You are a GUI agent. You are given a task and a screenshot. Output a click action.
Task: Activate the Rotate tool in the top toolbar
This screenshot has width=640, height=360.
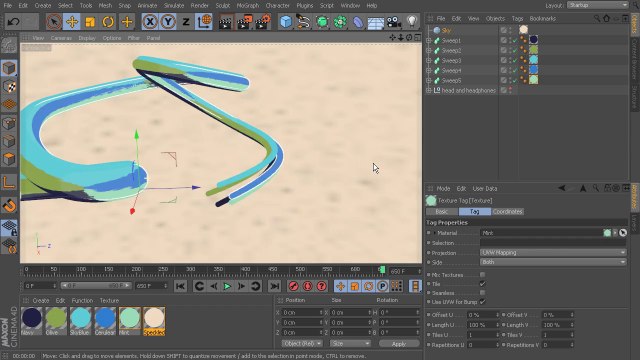point(108,22)
